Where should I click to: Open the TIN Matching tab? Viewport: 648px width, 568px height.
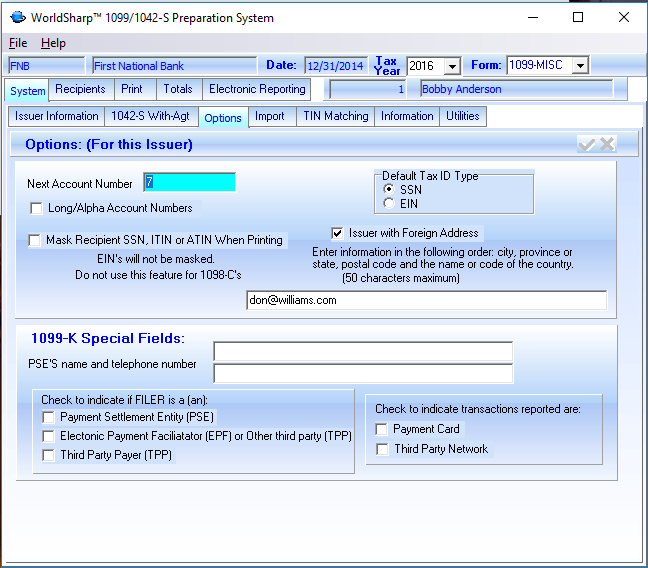[336, 117]
